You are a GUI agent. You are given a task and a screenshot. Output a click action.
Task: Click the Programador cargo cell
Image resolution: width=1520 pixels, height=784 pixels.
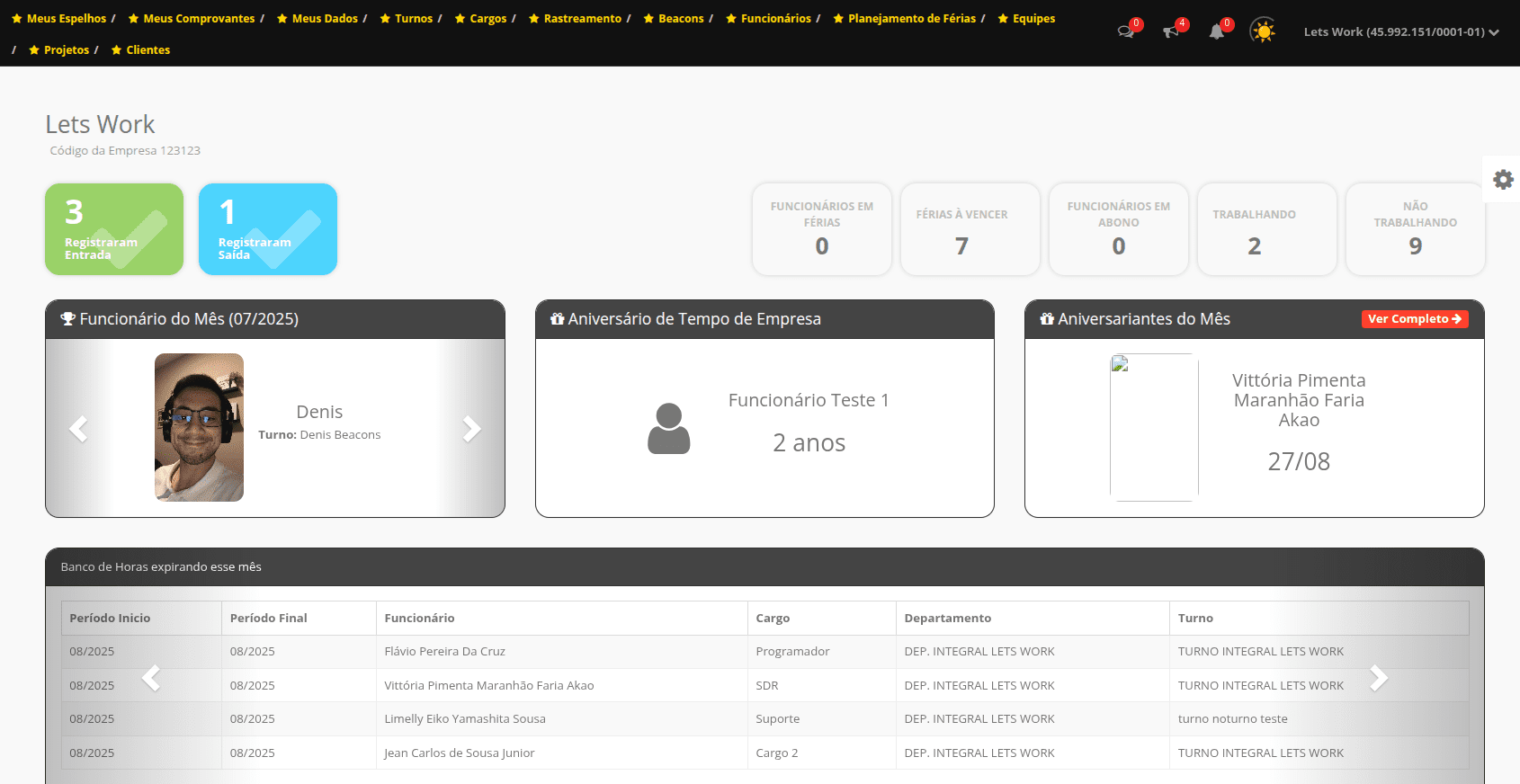(821, 652)
